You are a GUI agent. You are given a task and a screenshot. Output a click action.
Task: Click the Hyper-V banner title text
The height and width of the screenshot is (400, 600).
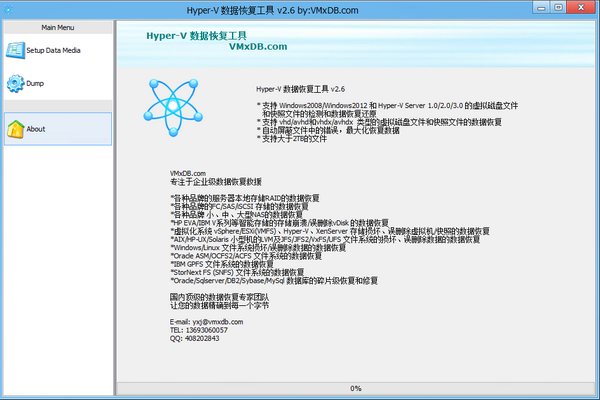click(x=196, y=36)
